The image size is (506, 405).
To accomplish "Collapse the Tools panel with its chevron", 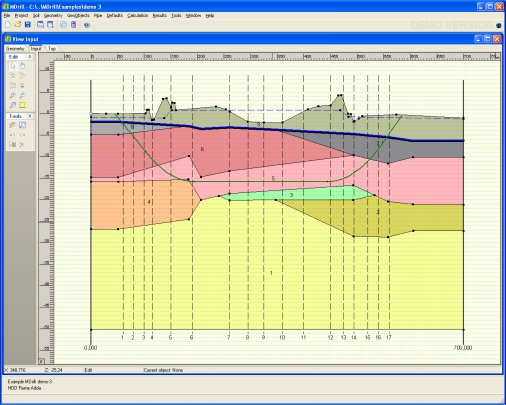I will (x=30, y=116).
